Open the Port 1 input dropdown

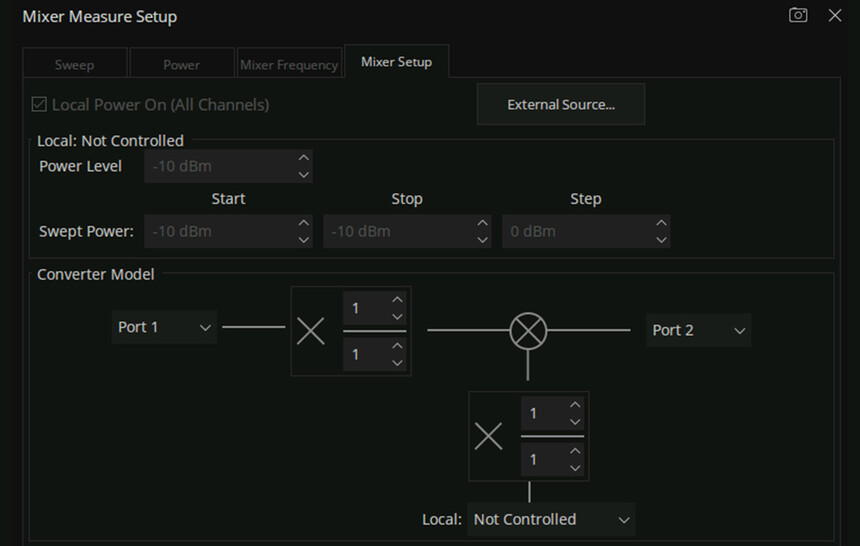165,328
